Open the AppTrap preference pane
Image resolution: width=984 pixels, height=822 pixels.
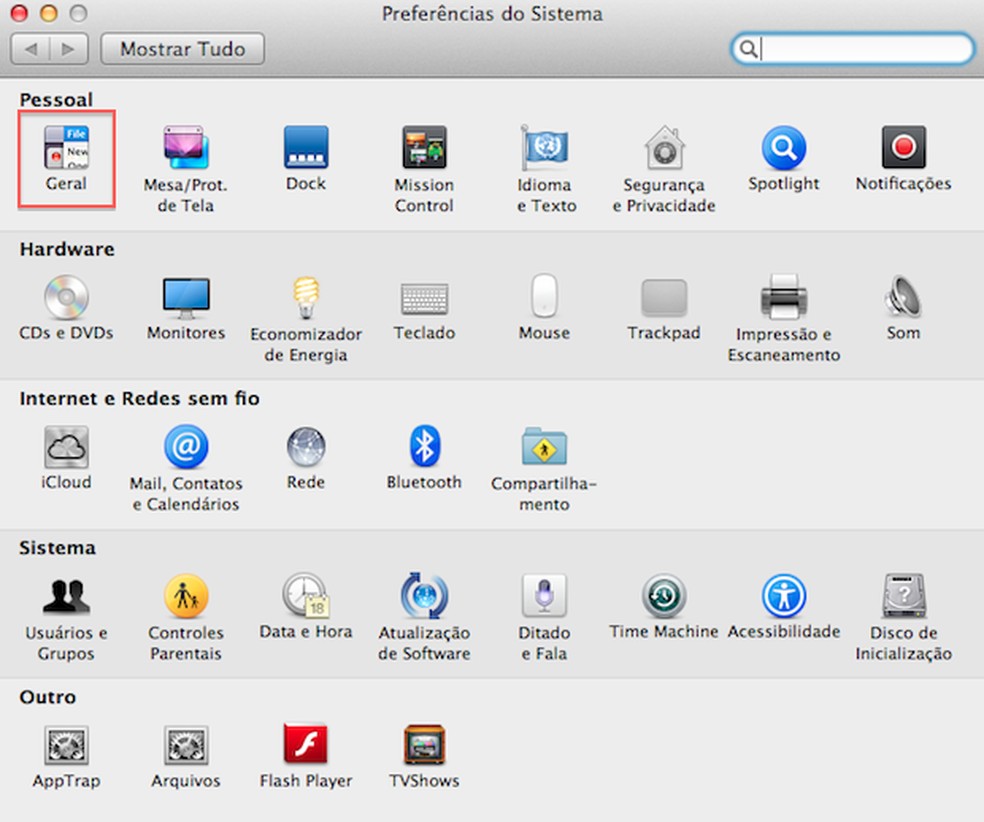(66, 745)
